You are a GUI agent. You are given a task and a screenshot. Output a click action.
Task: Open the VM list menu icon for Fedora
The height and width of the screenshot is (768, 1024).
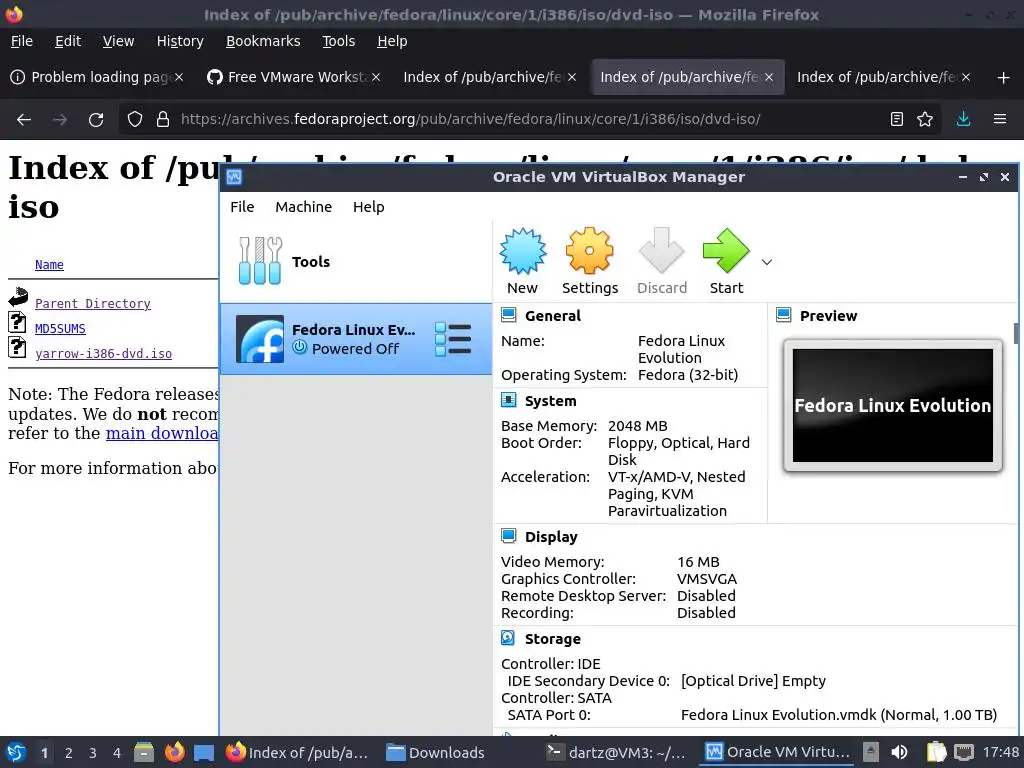[x=453, y=339]
